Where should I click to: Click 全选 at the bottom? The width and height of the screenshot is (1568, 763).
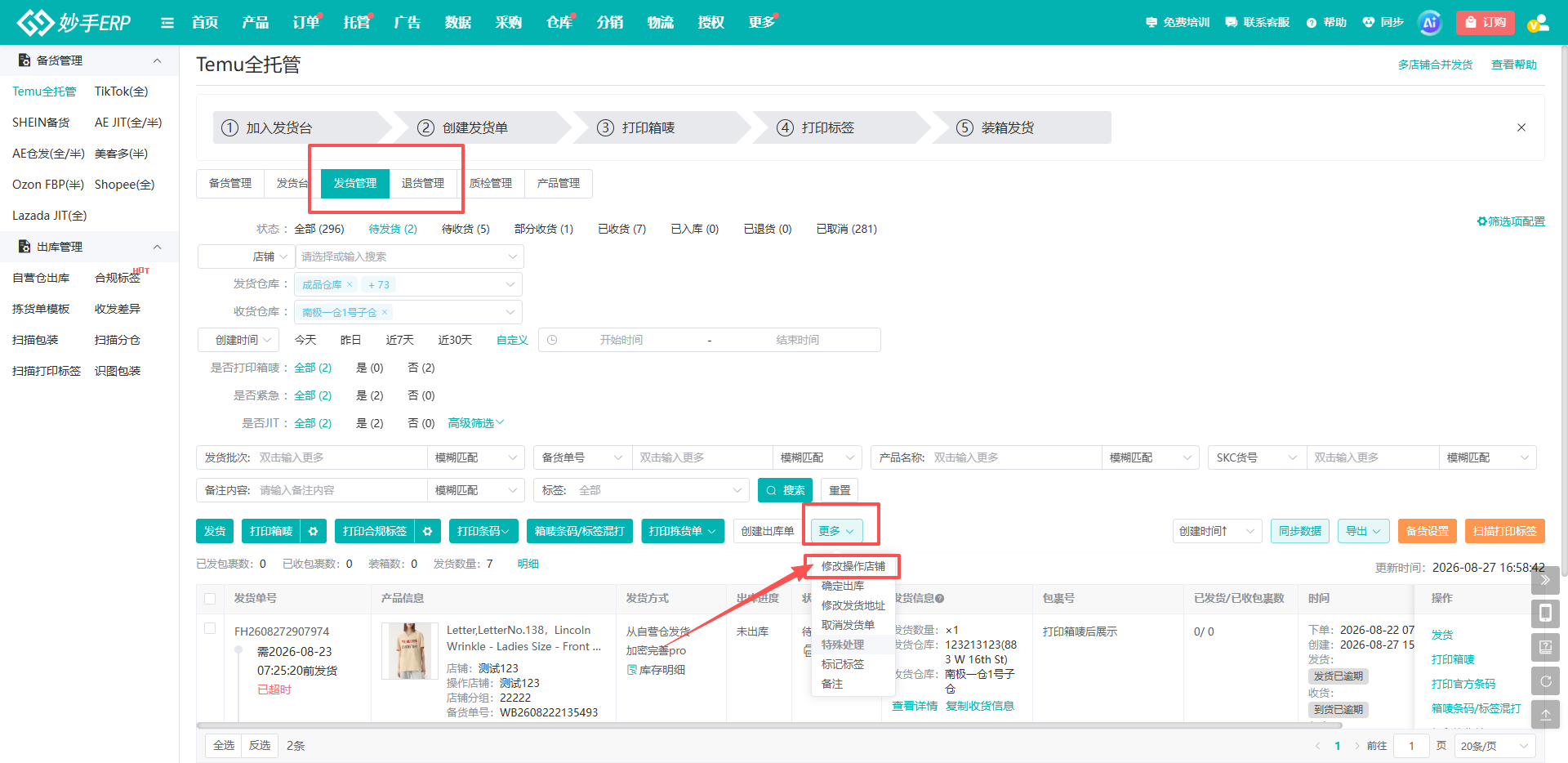pyautogui.click(x=224, y=746)
